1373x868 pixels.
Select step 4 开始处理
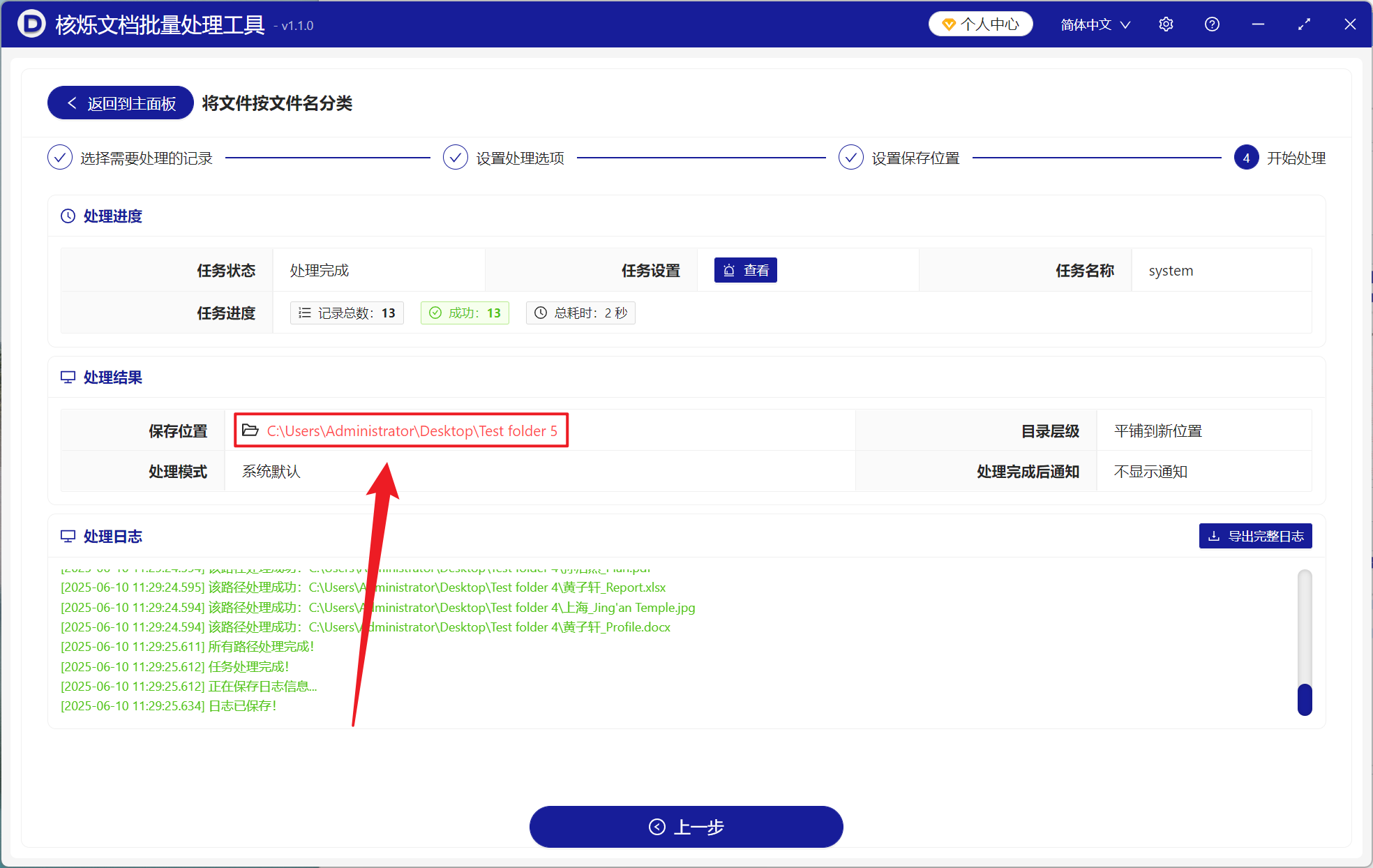(x=1247, y=158)
